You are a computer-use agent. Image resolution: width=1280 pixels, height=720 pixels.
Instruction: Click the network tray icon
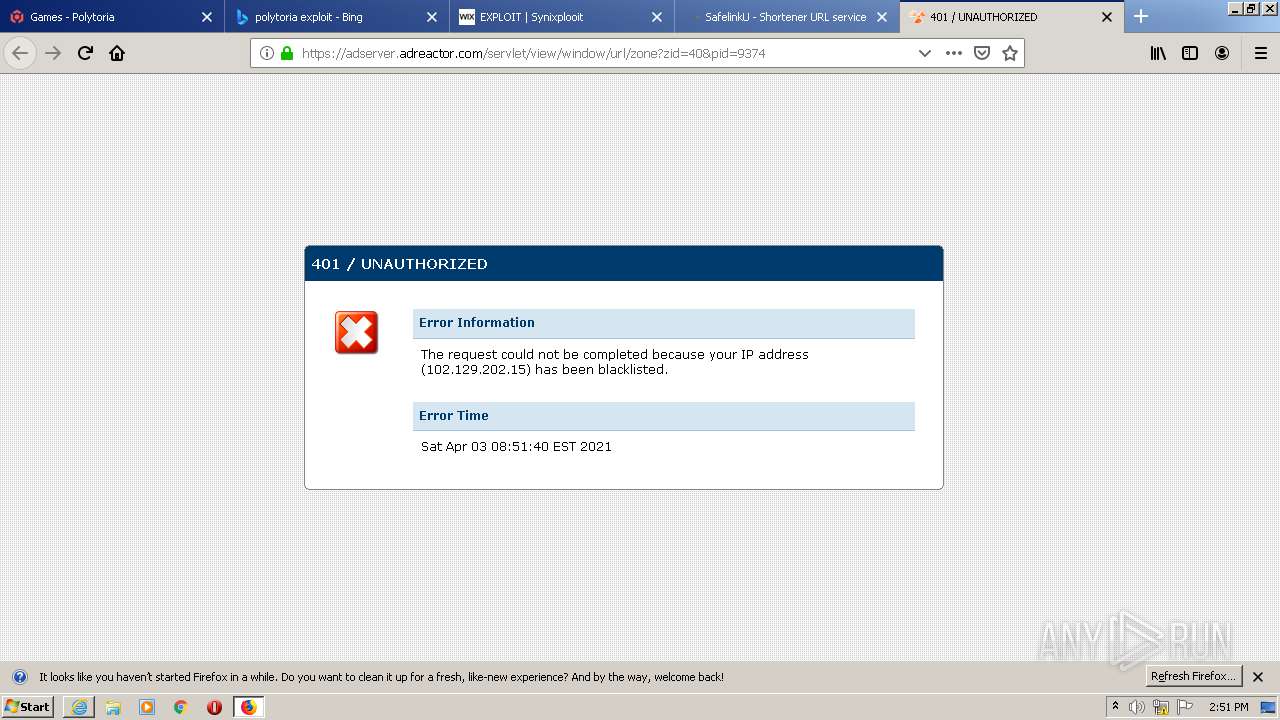click(x=1161, y=707)
